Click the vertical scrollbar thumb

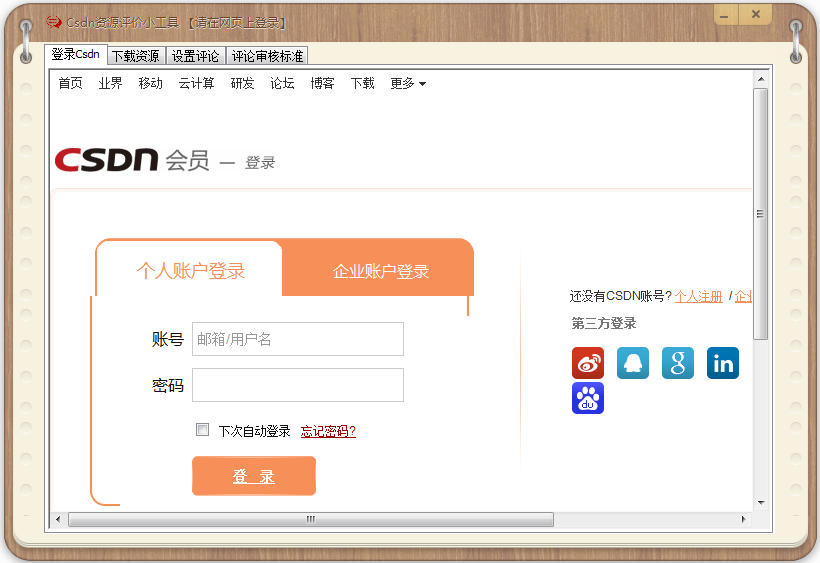761,214
